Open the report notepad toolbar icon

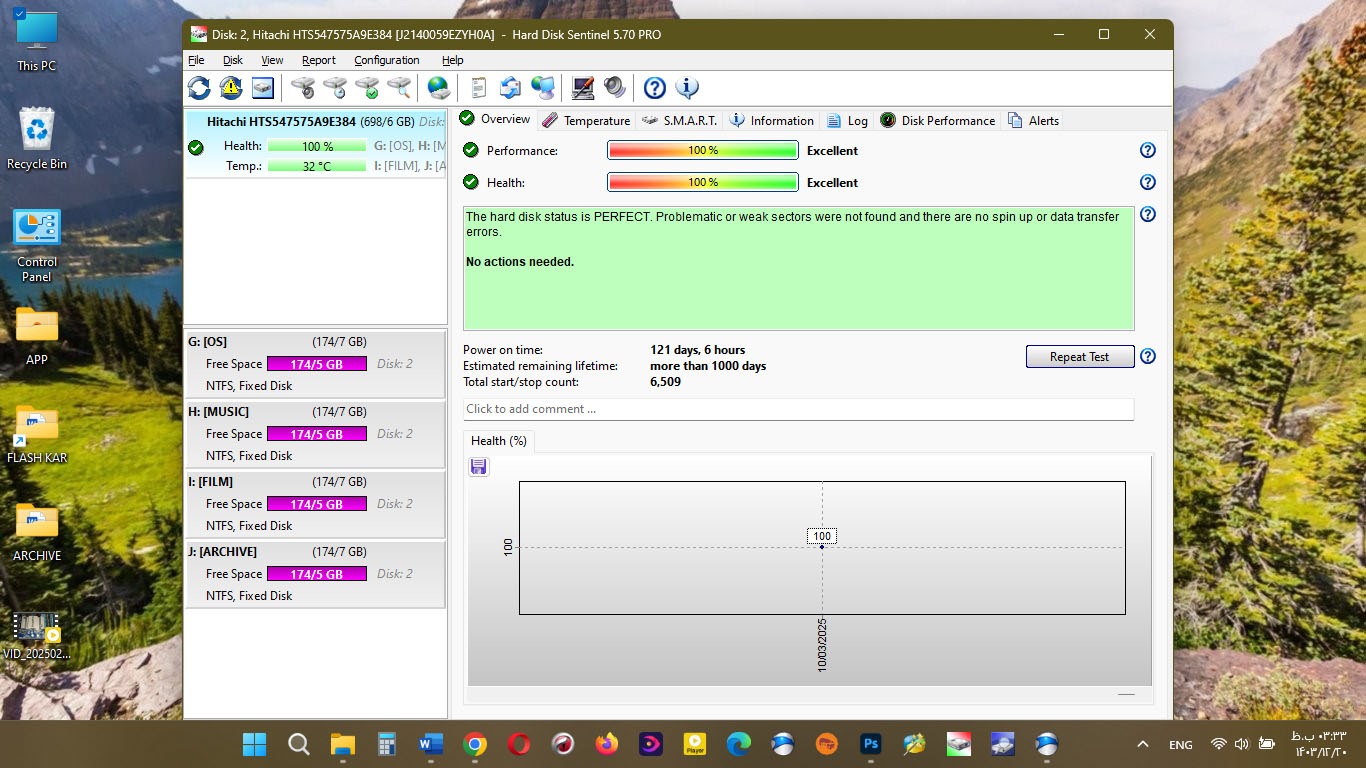tap(478, 88)
